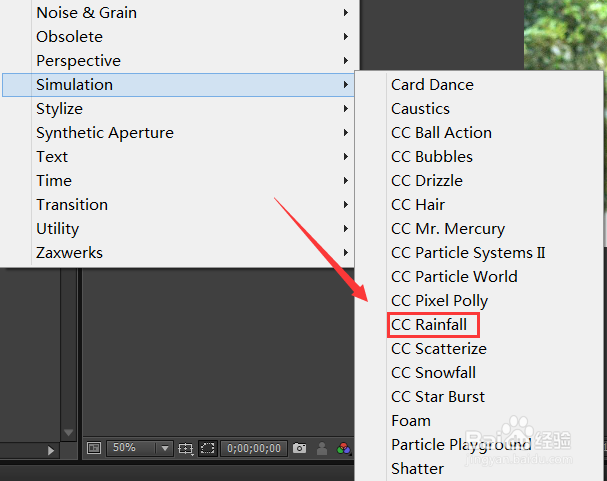Click the 0;00;00;00 current time field

coord(254,448)
